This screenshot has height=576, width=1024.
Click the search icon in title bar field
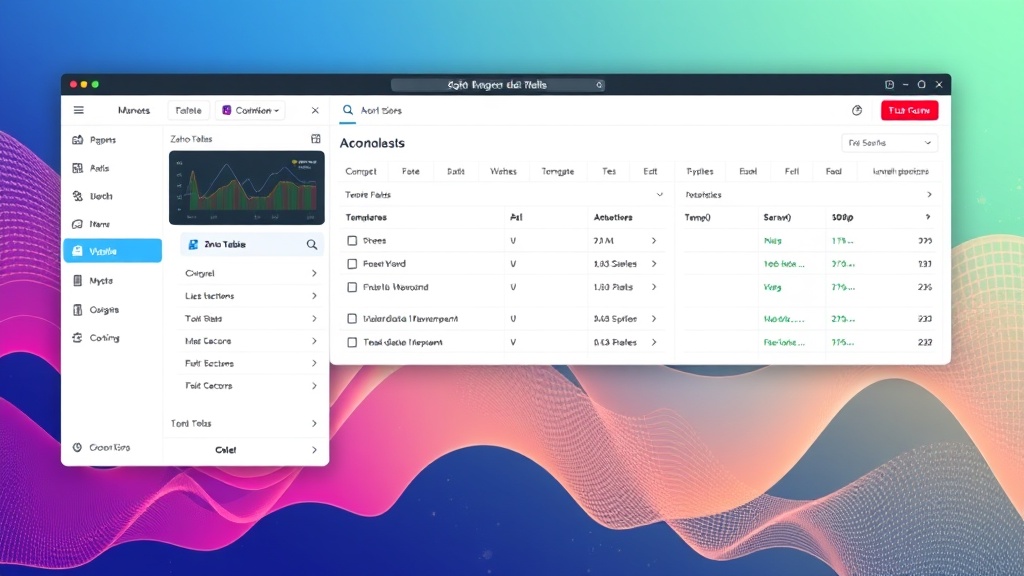[599, 85]
